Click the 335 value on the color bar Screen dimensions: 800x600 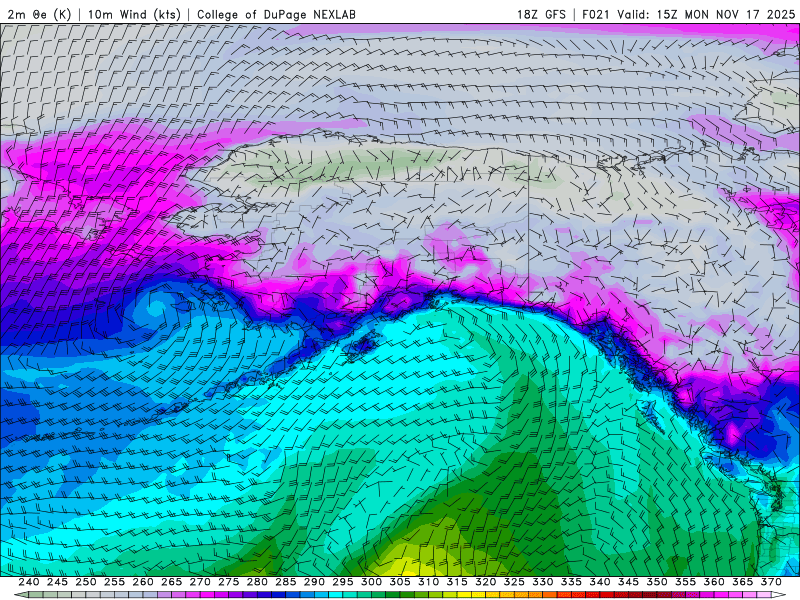click(571, 582)
